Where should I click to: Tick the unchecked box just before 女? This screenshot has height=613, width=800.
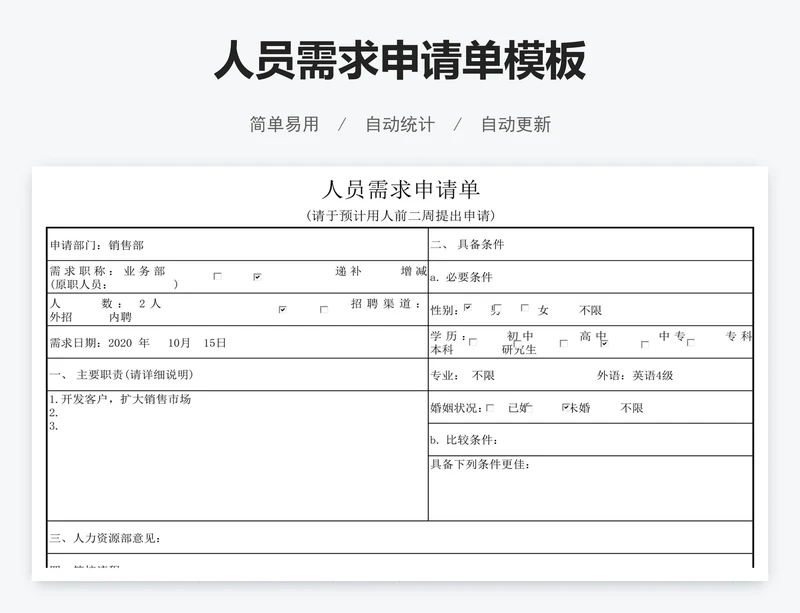[x=524, y=308]
